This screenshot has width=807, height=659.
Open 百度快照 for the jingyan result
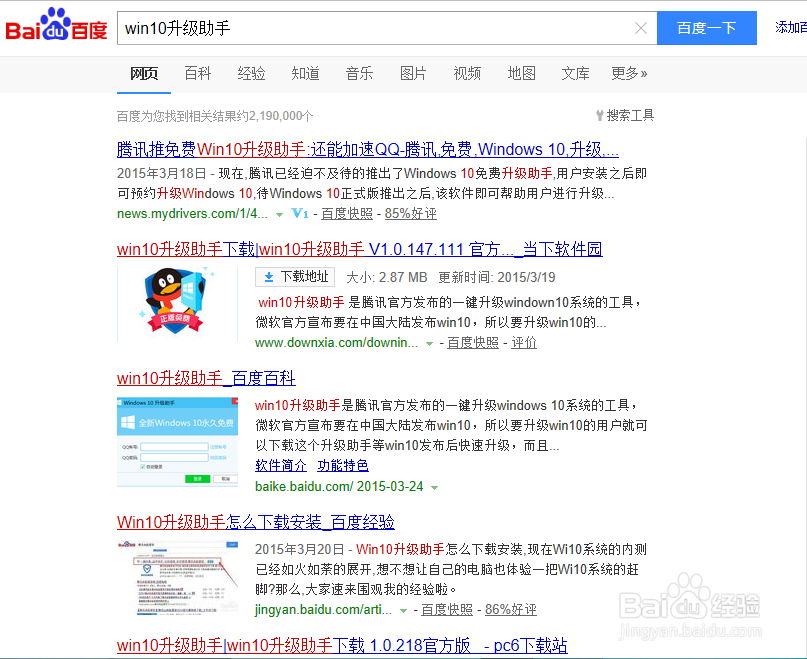447,610
